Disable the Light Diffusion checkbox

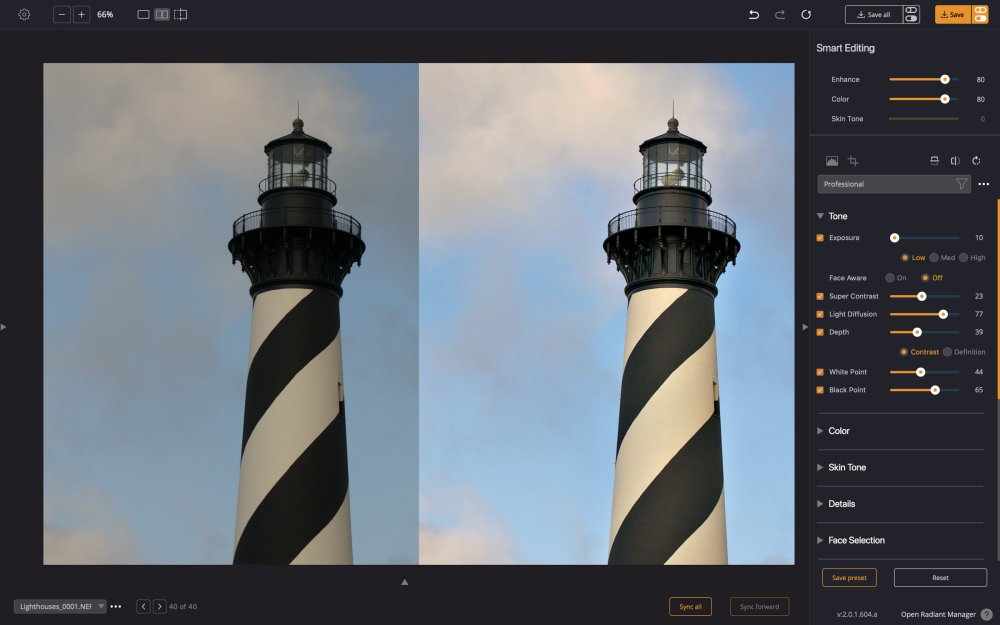pyautogui.click(x=820, y=314)
